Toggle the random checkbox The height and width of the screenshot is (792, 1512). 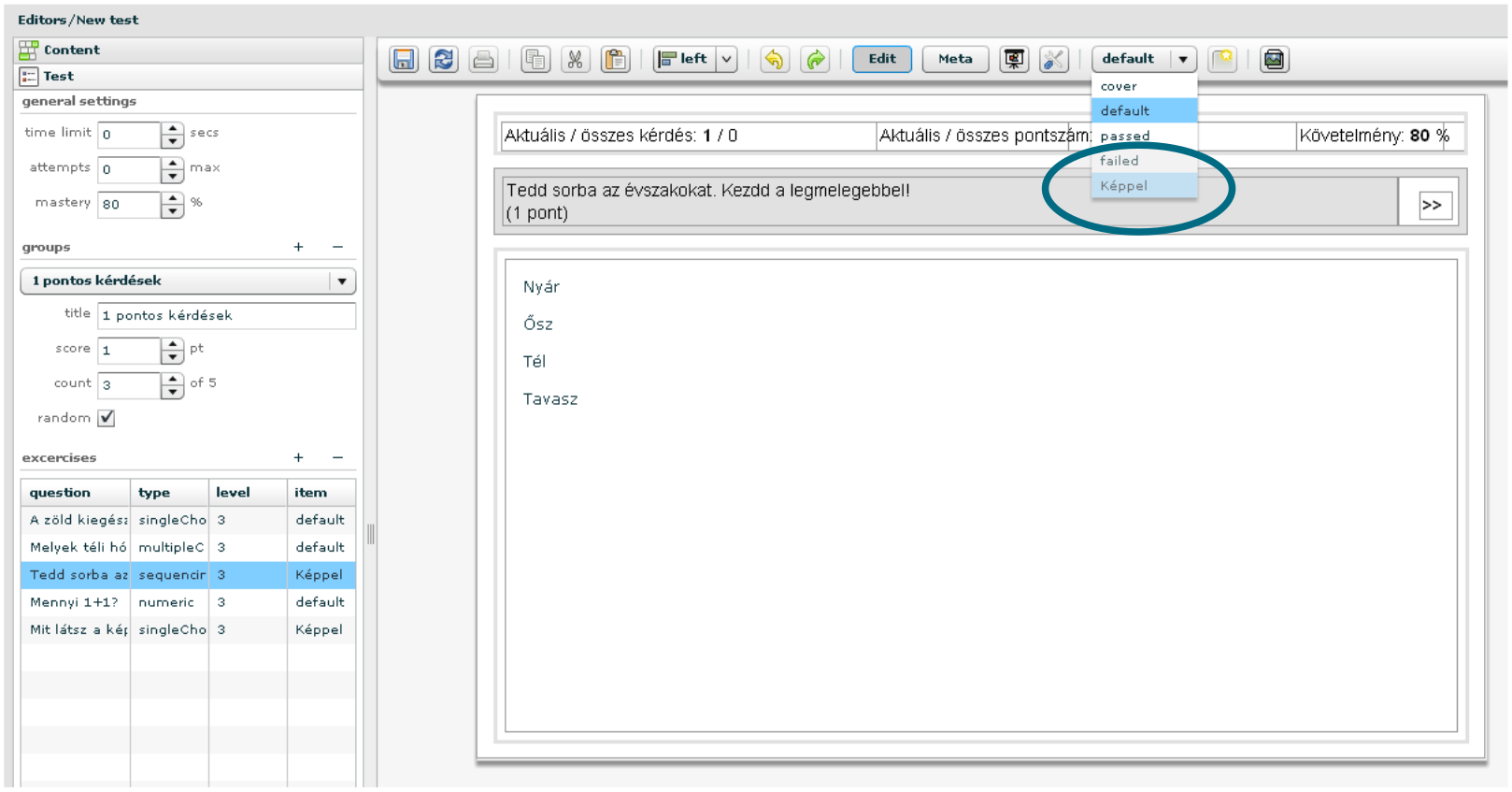pos(107,418)
